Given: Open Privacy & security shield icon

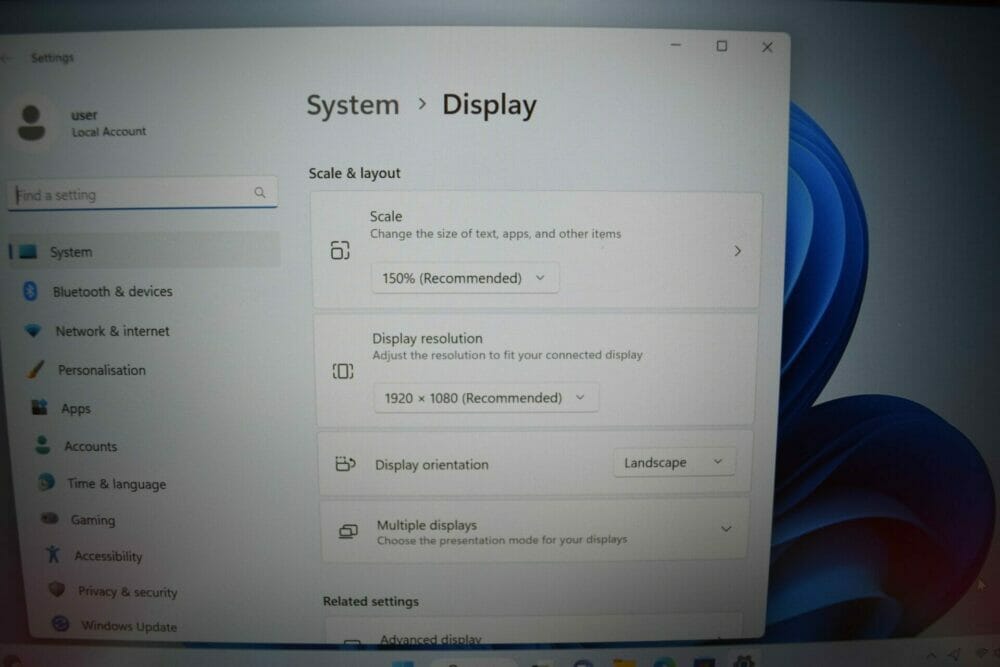Looking at the screenshot, I should [x=57, y=589].
